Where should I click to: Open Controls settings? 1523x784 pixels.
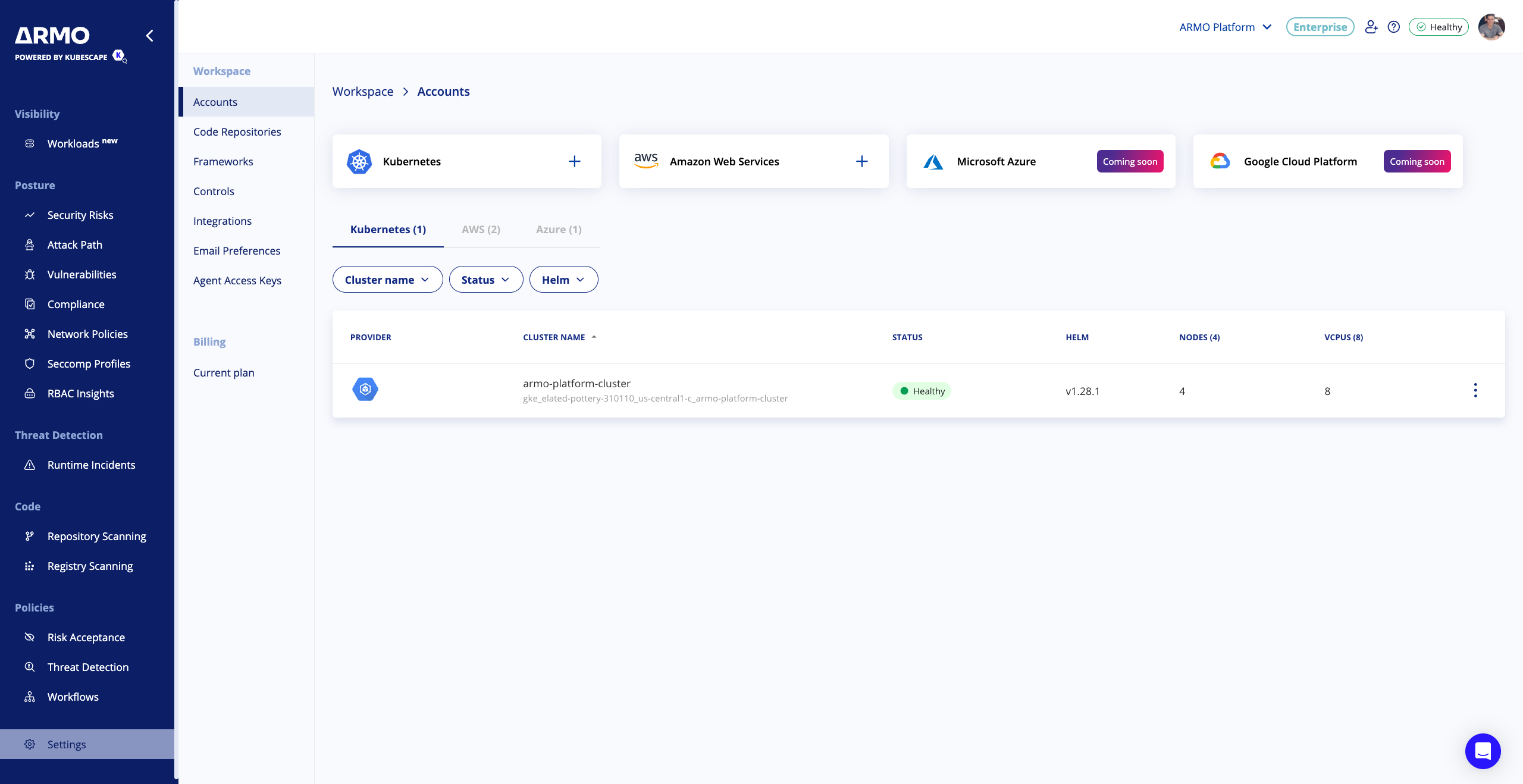coord(246,191)
